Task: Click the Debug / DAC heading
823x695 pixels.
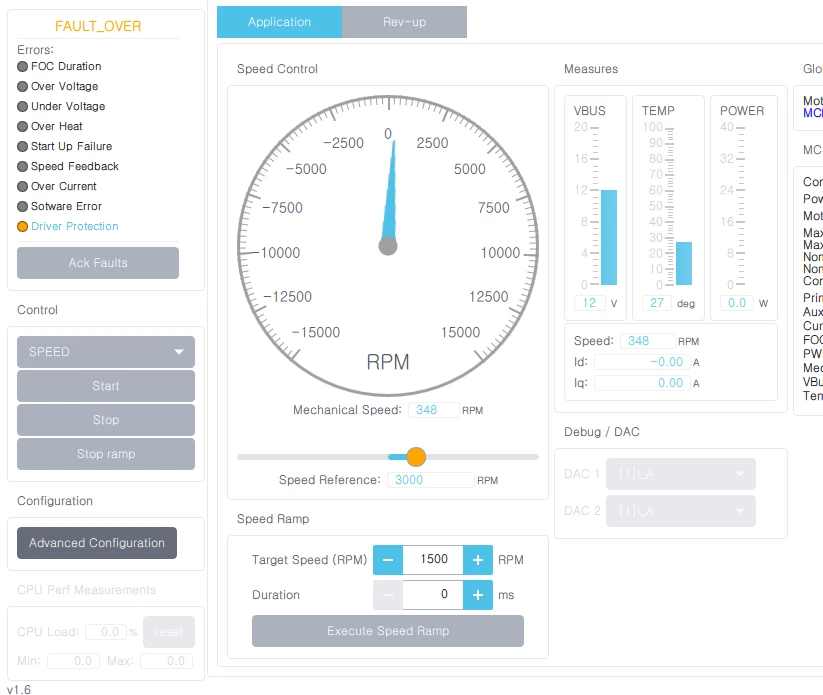Action: tap(602, 432)
